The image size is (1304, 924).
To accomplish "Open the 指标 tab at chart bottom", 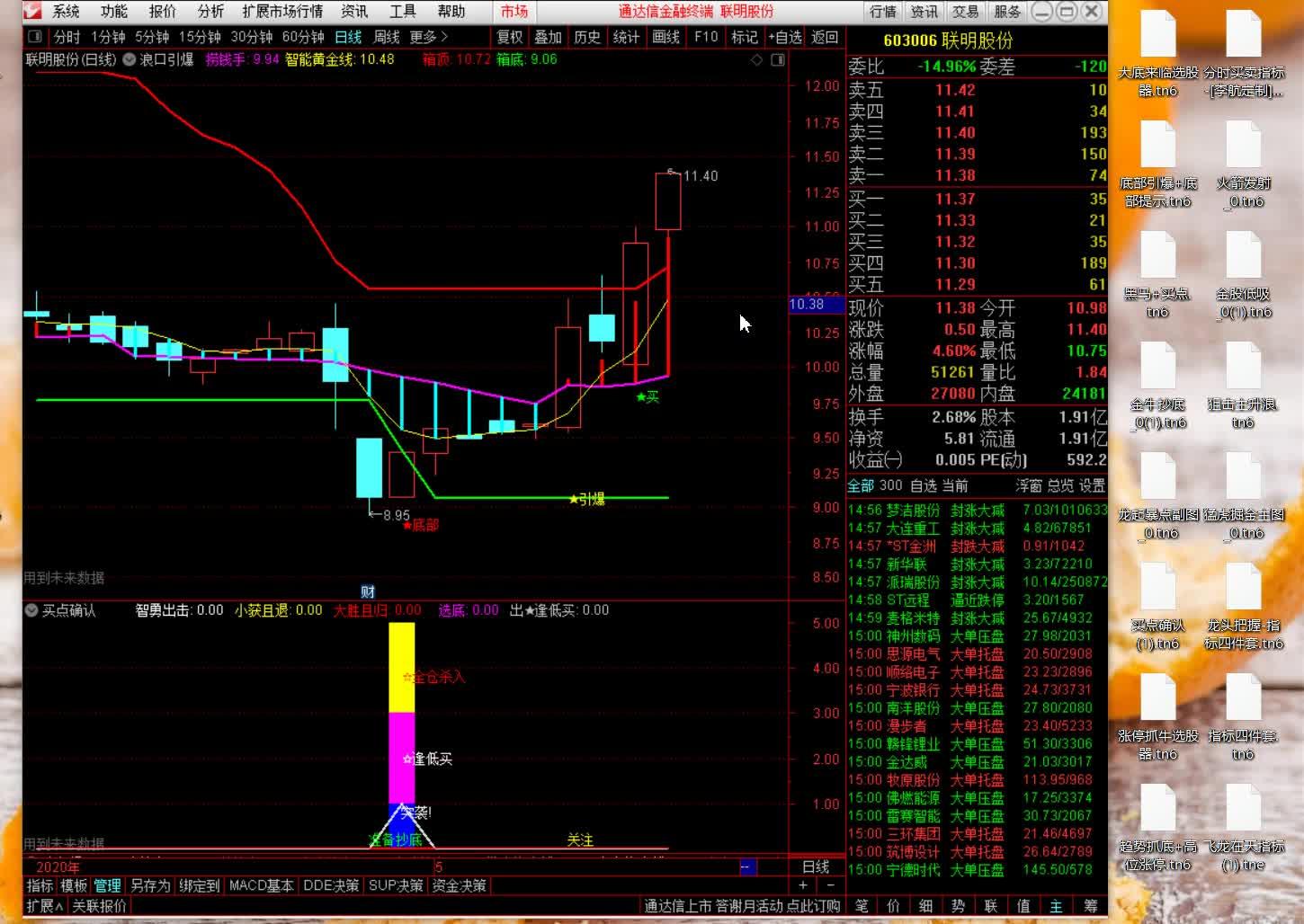I will [40, 885].
